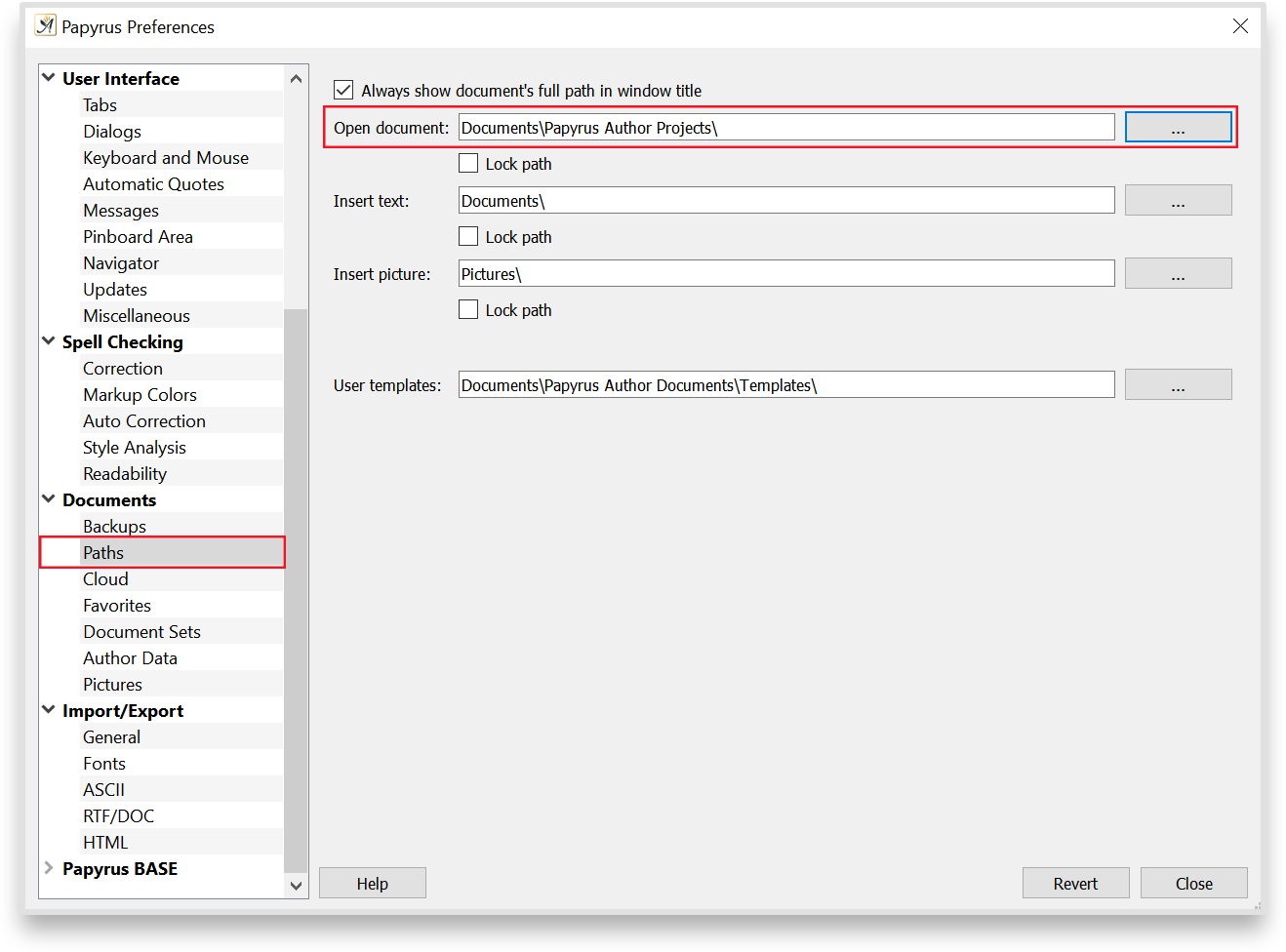Select Readability settings
This screenshot has height=952, width=1286.
pyautogui.click(x=125, y=474)
